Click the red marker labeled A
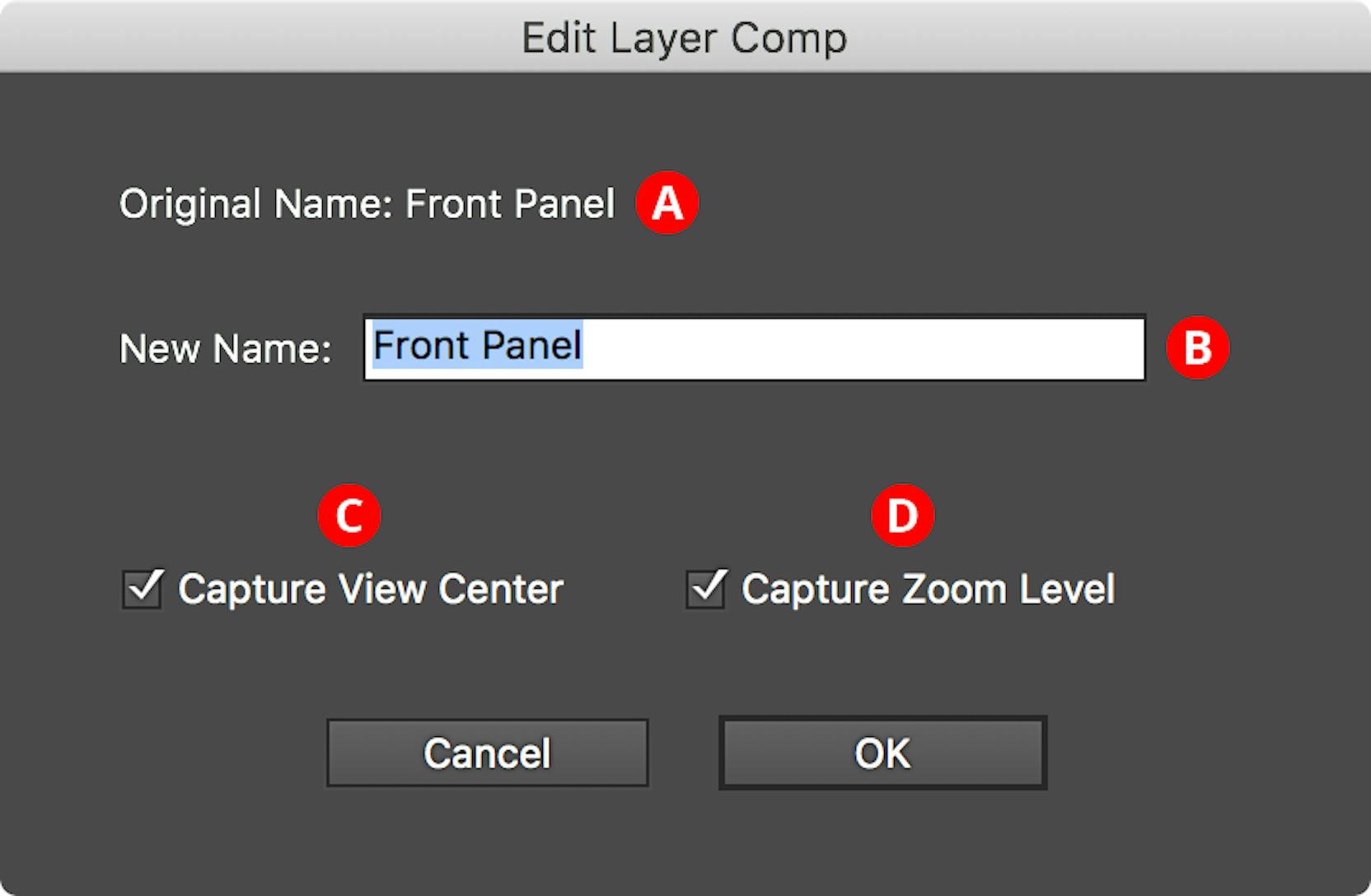 (667, 202)
